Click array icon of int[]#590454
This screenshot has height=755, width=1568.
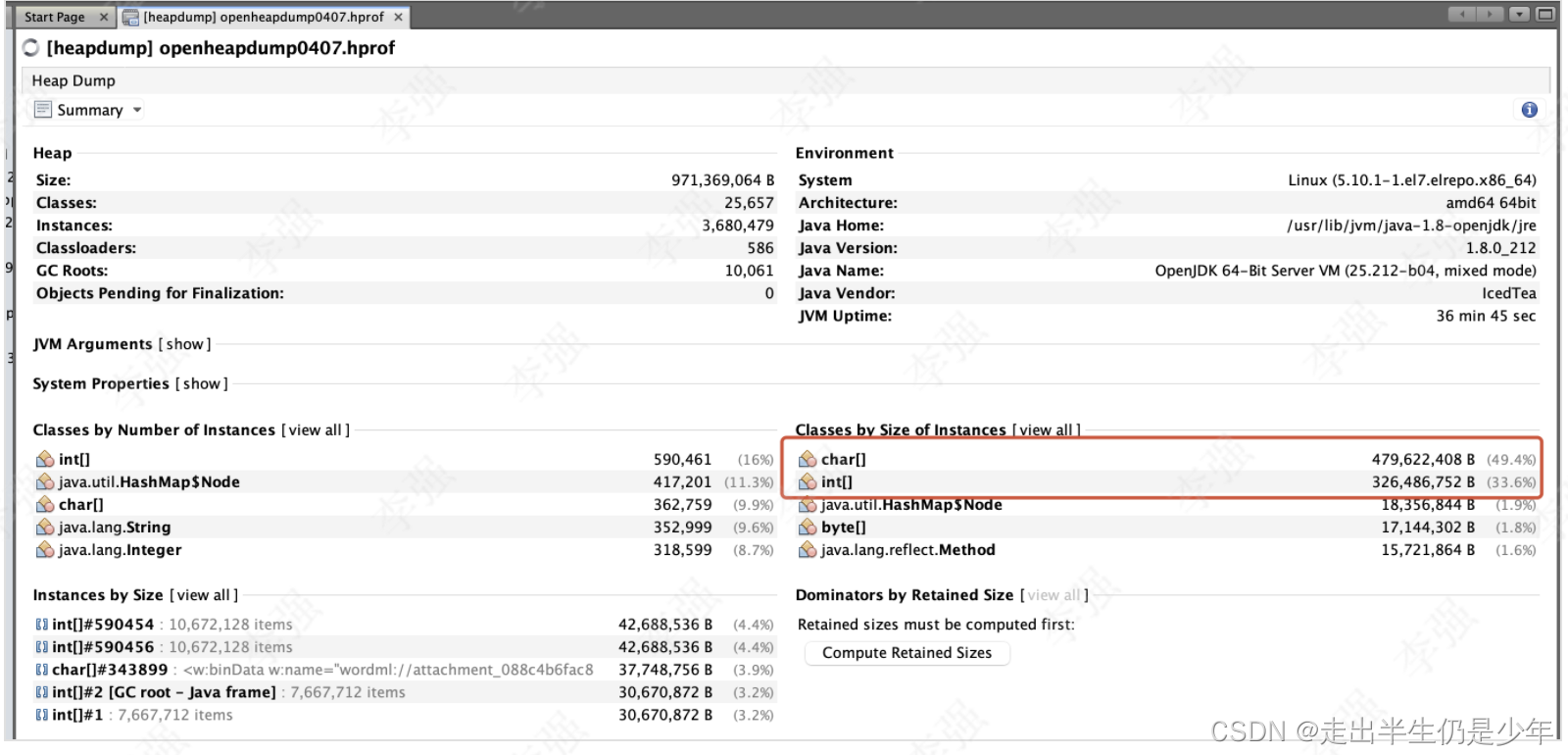[x=41, y=625]
